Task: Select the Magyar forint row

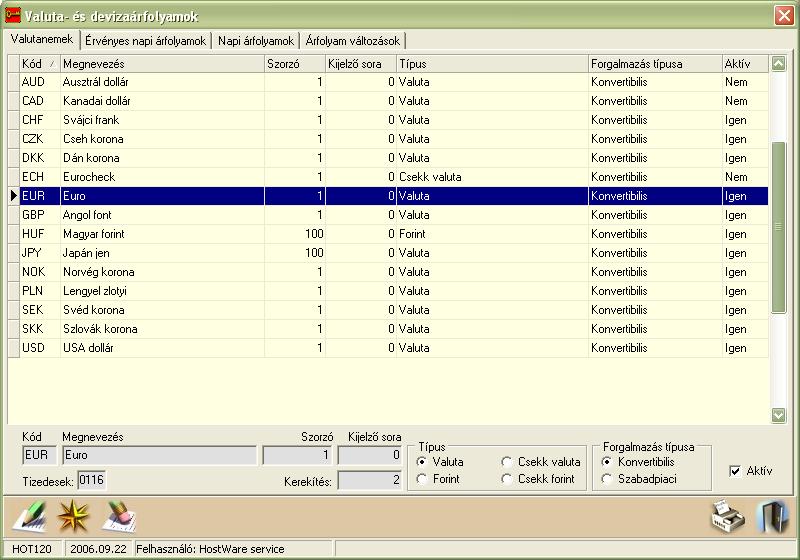Action: pos(394,234)
